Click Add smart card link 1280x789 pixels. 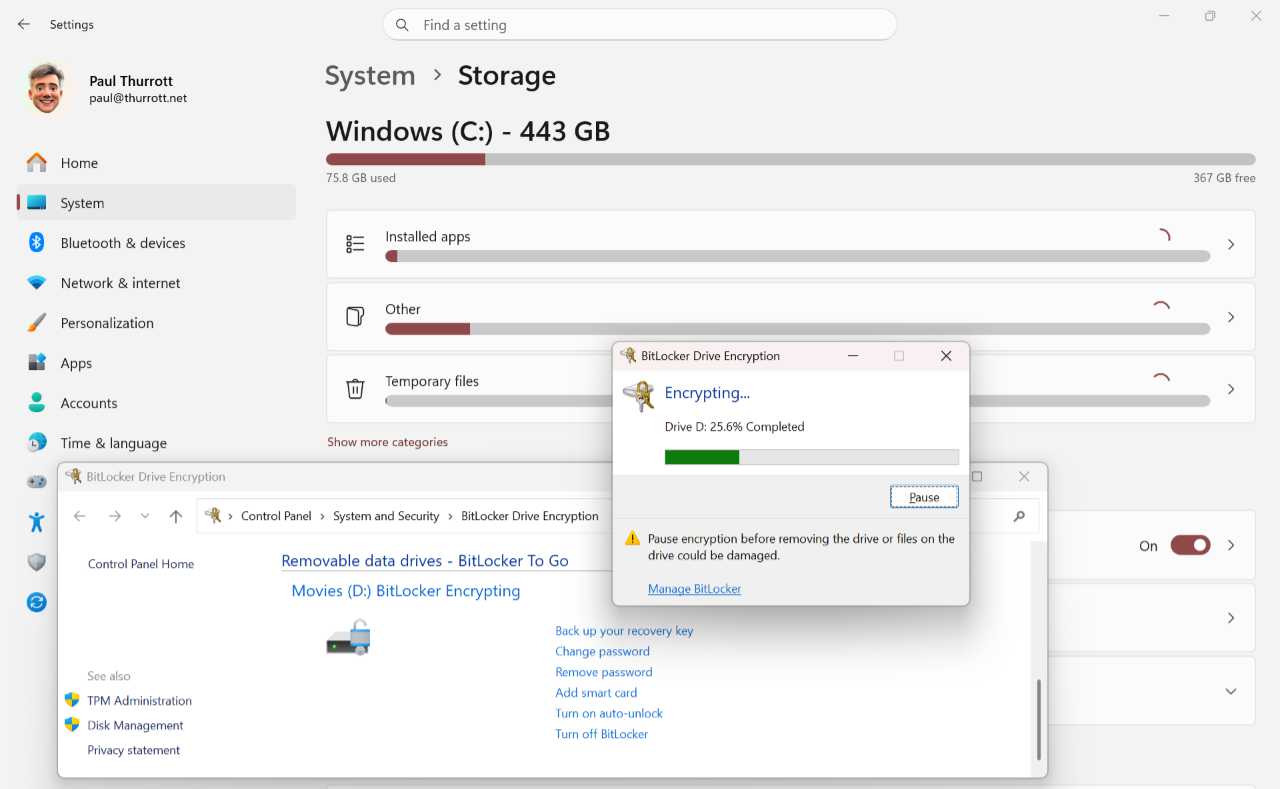pos(596,693)
